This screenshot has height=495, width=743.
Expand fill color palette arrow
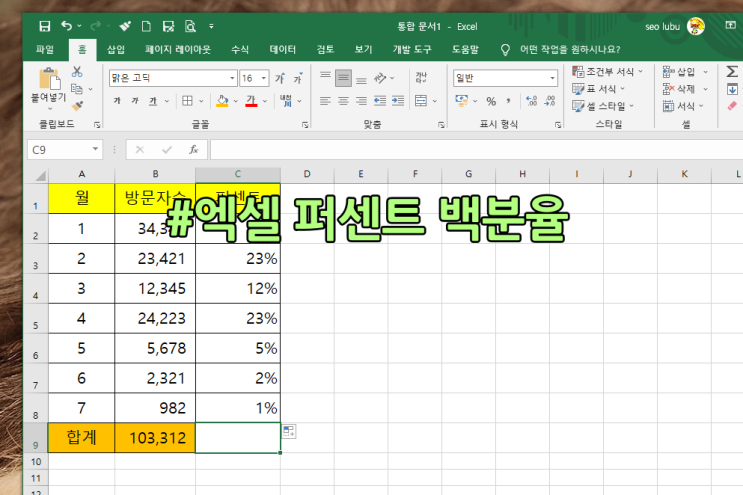(x=236, y=101)
